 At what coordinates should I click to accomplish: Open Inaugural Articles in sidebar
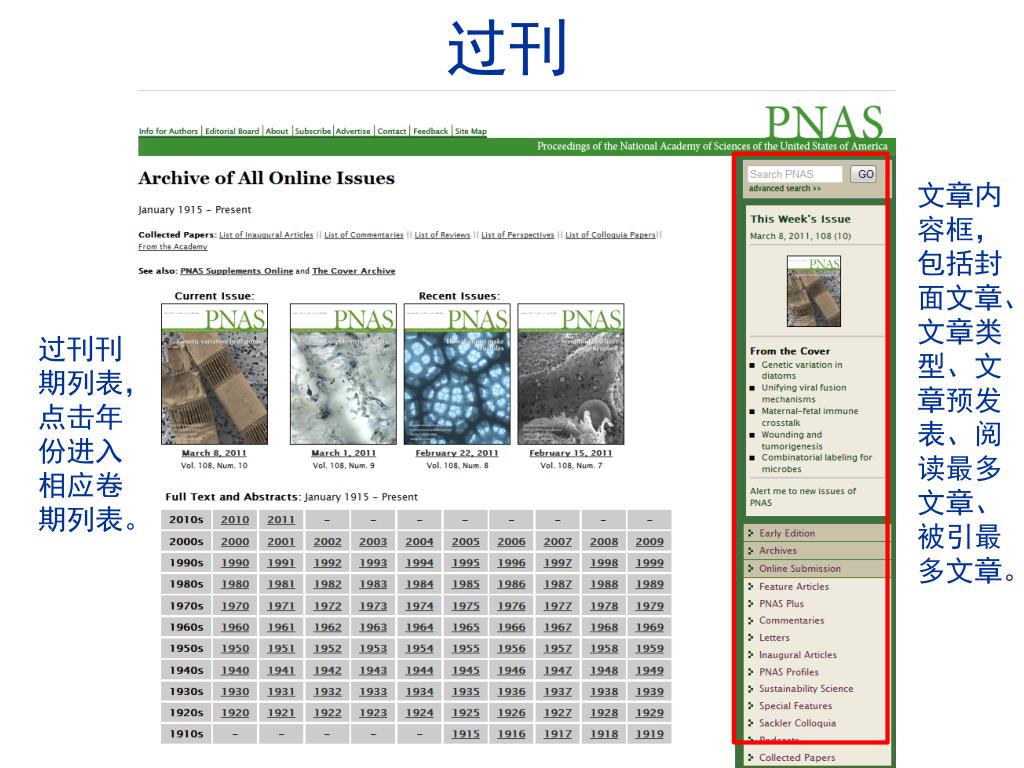tap(798, 654)
